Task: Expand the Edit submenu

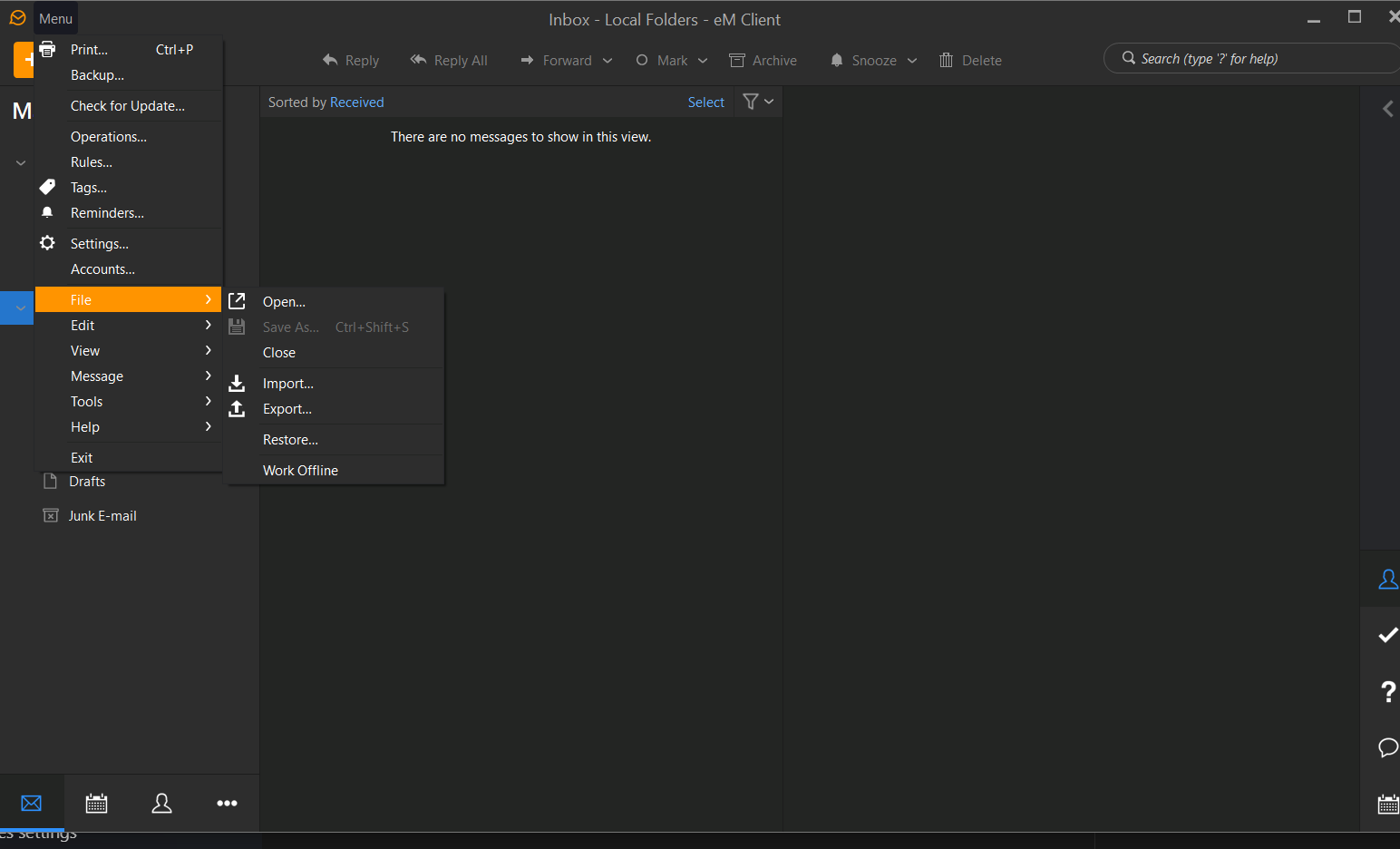Action: coord(129,326)
